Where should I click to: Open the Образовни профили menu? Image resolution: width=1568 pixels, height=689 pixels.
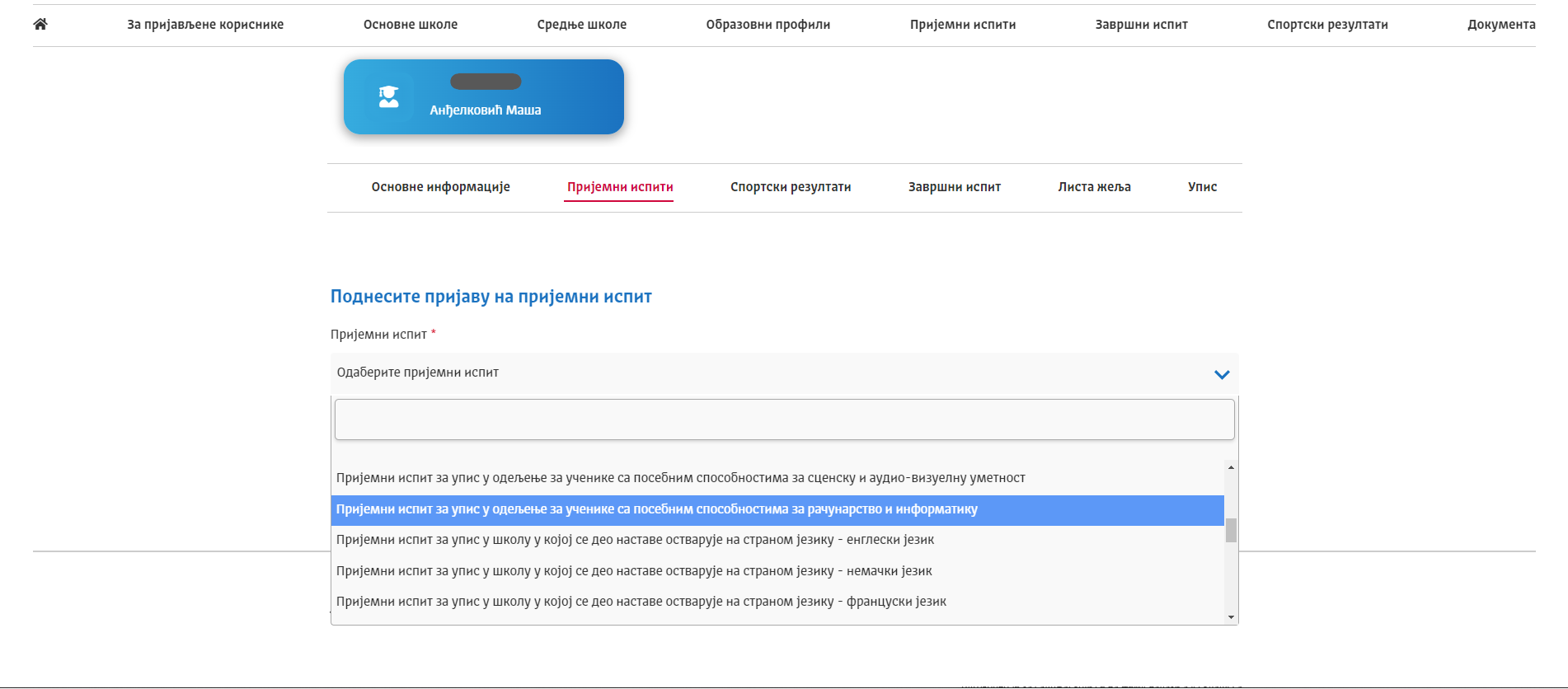pos(768,25)
